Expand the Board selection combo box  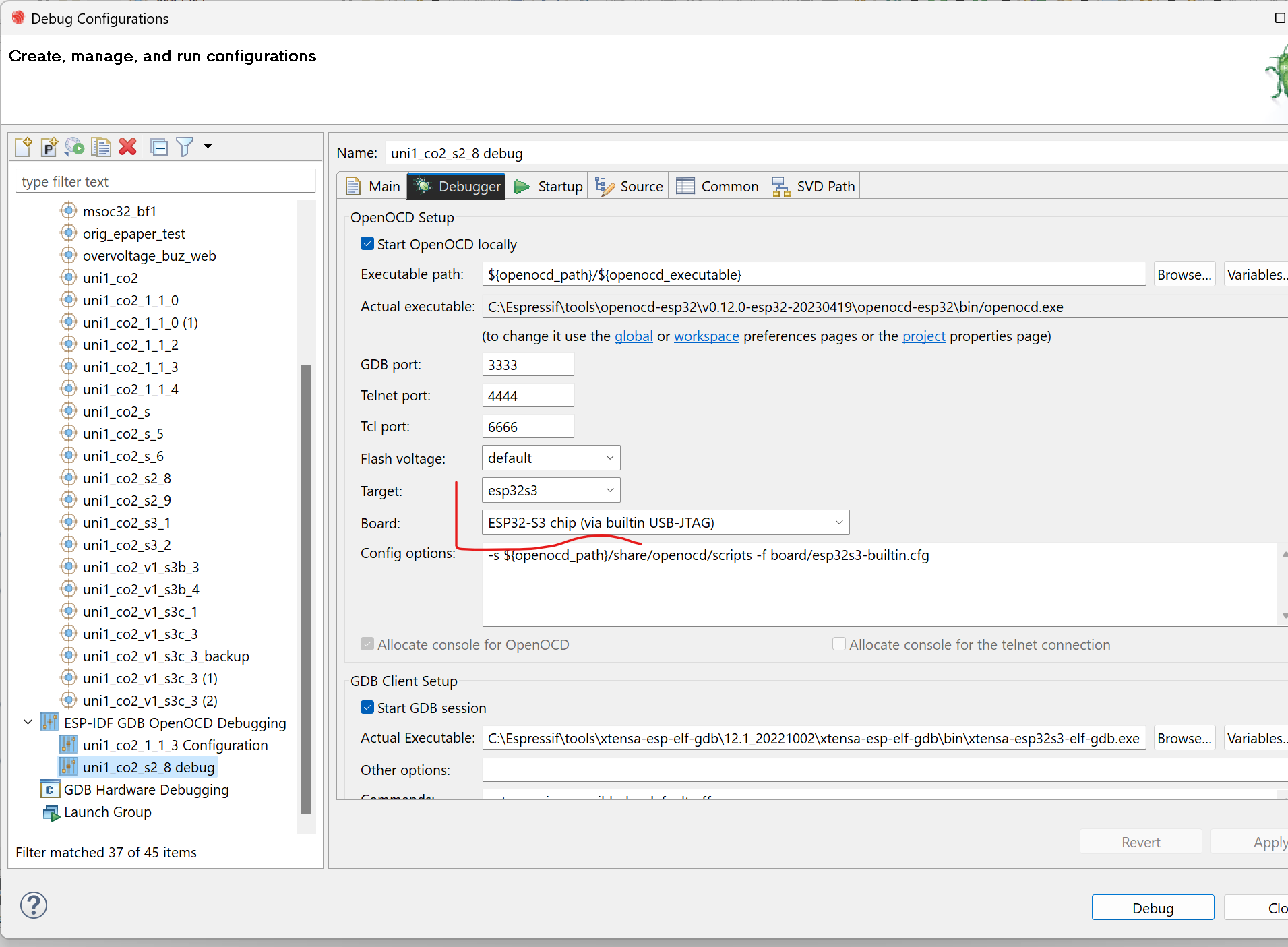click(x=665, y=523)
